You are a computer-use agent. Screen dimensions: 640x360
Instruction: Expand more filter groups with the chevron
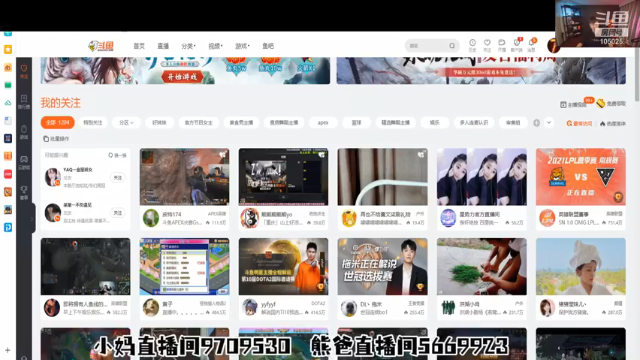[x=549, y=122]
